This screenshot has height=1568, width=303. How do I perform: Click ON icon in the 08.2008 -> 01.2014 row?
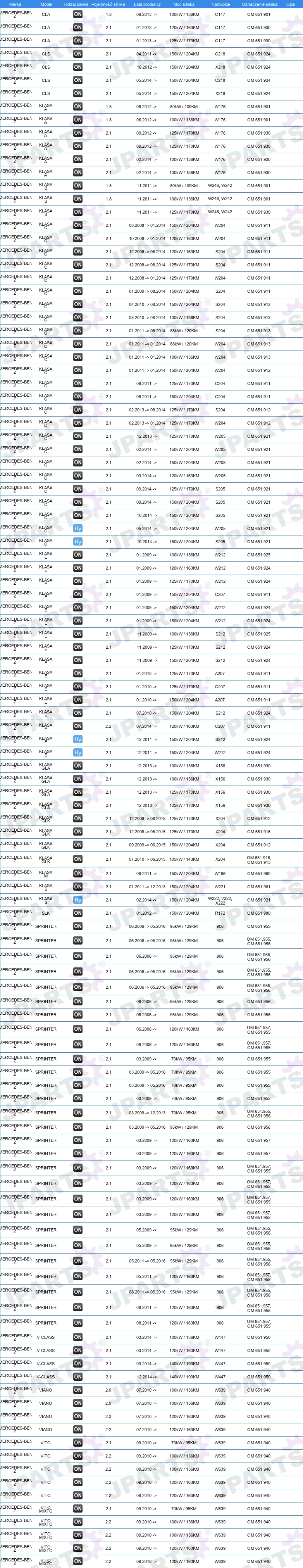coord(78,225)
